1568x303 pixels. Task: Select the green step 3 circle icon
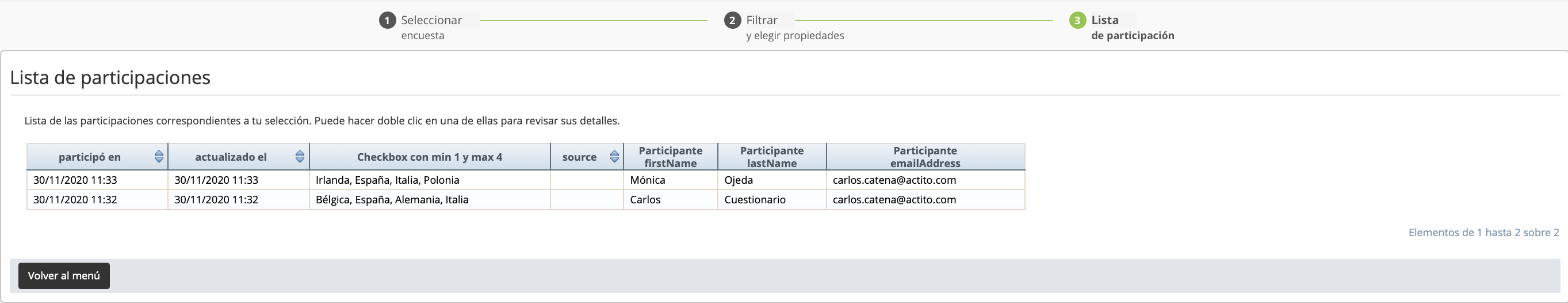coord(1077,21)
